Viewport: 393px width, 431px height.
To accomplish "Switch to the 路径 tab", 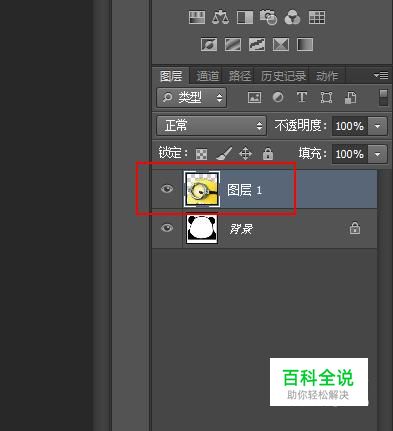I will point(240,76).
